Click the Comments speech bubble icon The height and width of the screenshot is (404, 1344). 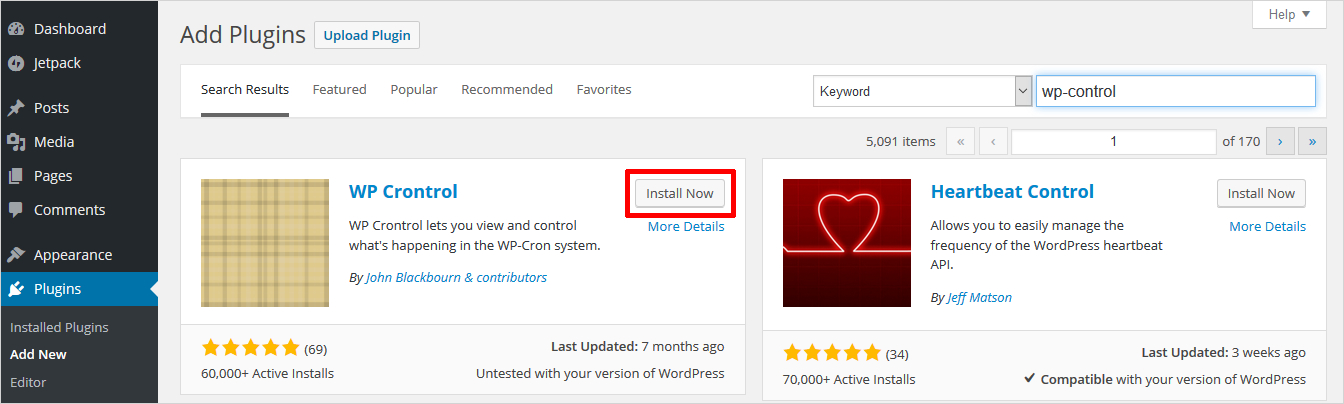coord(16,210)
